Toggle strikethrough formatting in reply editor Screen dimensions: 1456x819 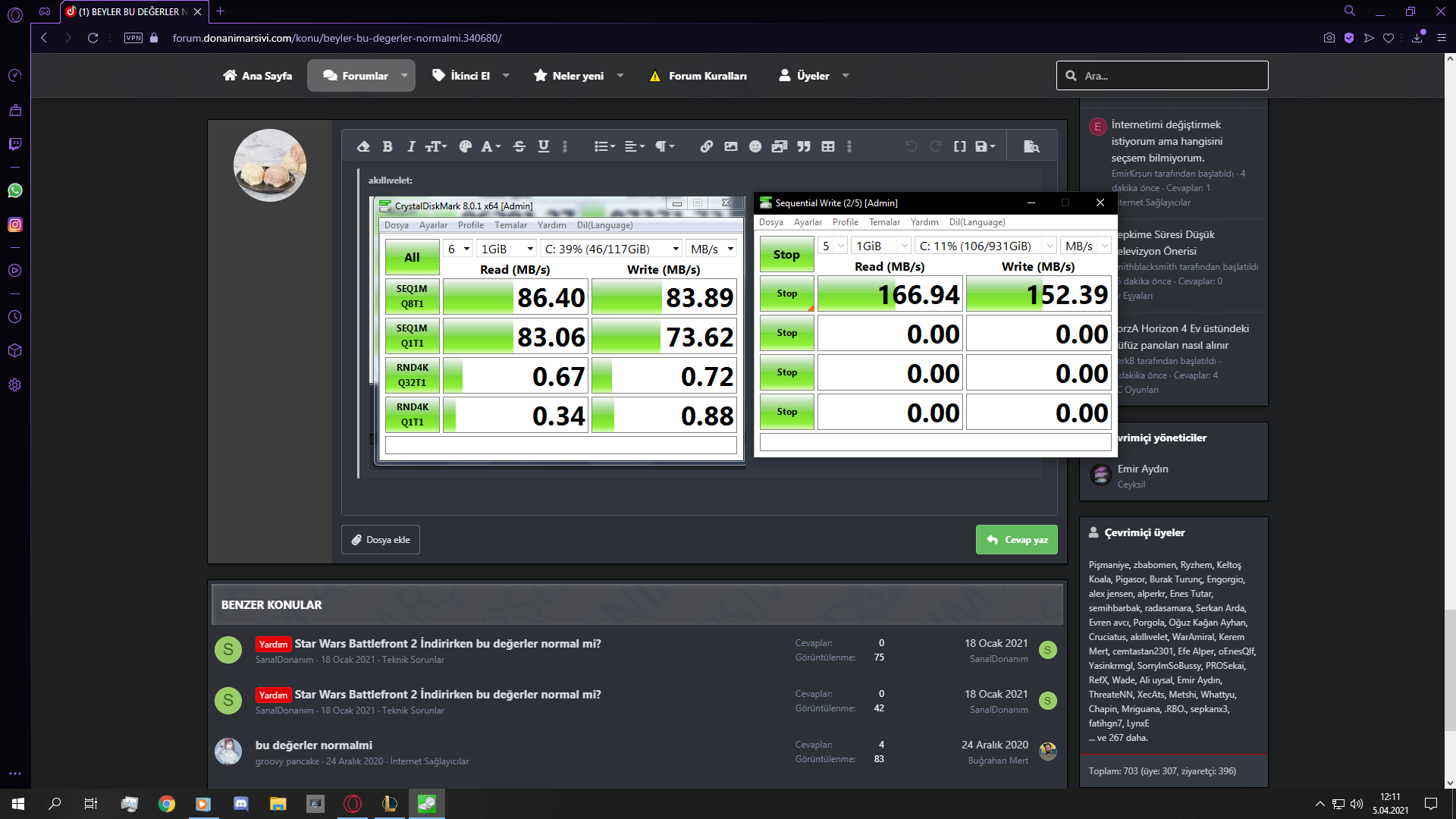click(x=519, y=146)
